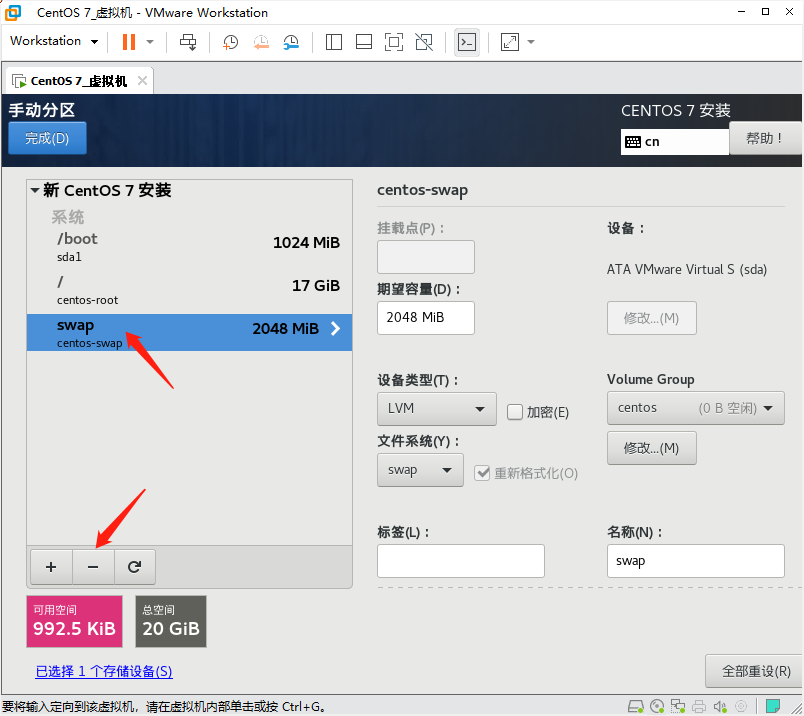Click the VMware Workstation title bar logo

pyautogui.click(x=13, y=12)
